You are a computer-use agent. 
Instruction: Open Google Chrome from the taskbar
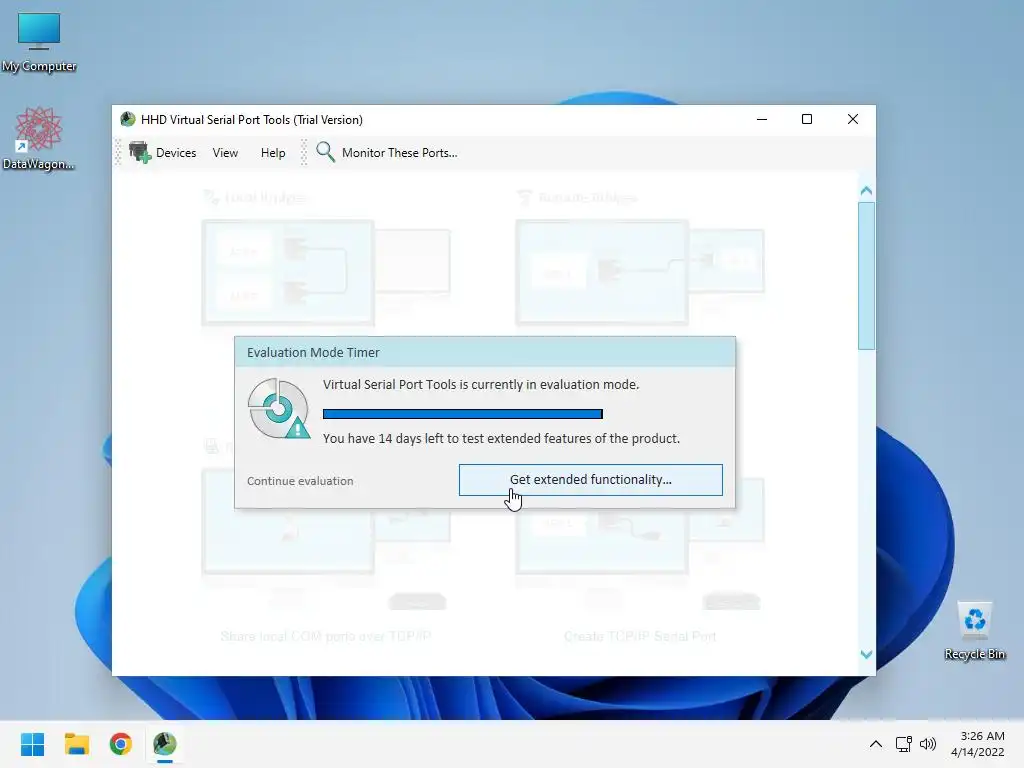pyautogui.click(x=121, y=744)
